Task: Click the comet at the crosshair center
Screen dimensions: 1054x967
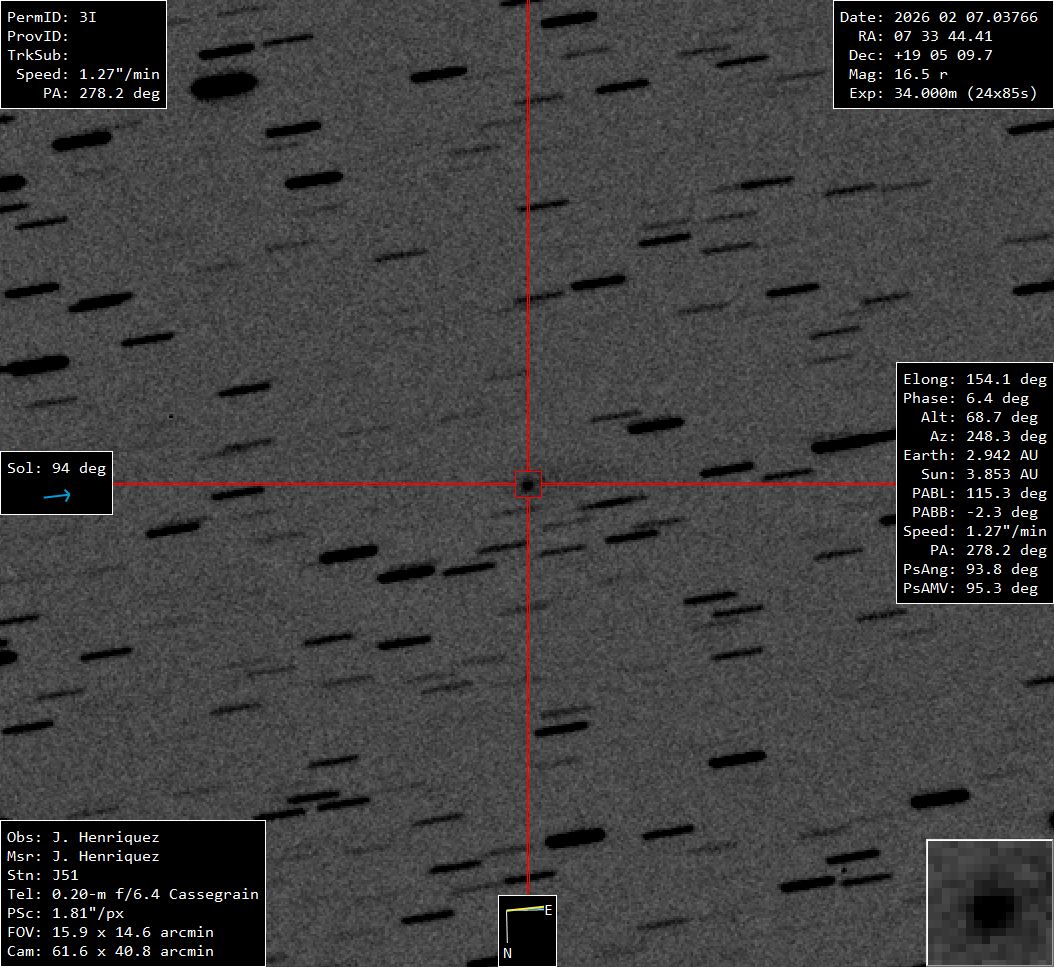Action: click(526, 485)
